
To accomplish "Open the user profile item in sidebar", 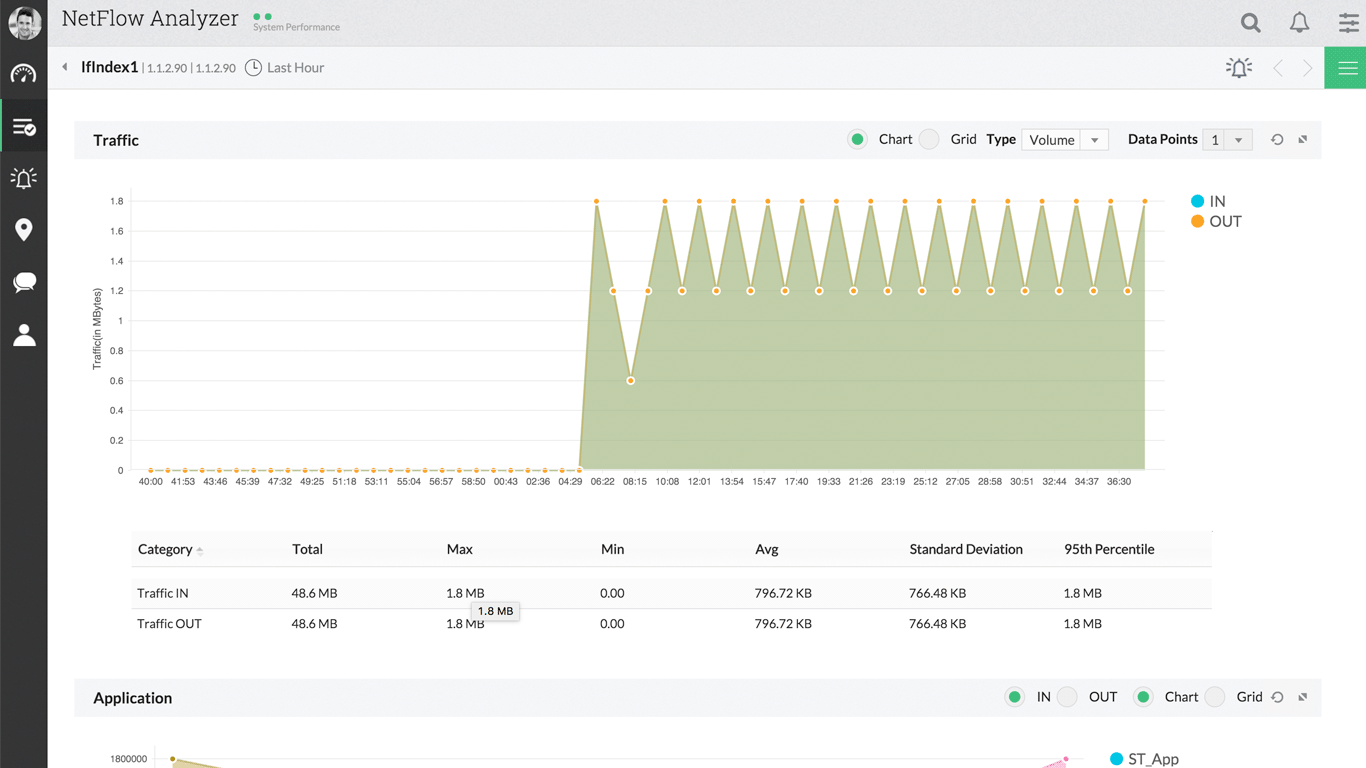I will click(24, 335).
